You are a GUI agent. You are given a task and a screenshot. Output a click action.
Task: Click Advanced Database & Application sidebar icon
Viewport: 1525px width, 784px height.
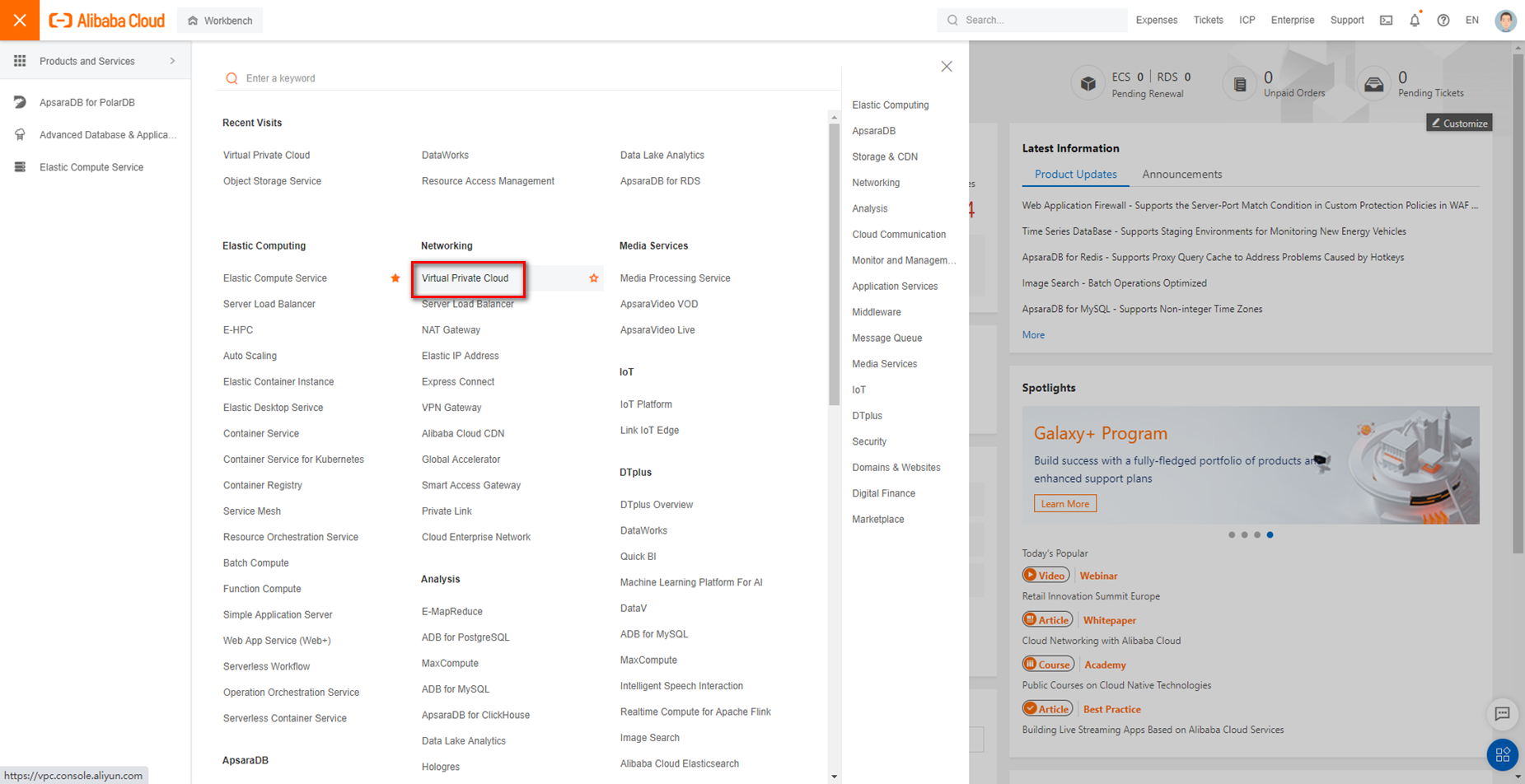tap(20, 134)
